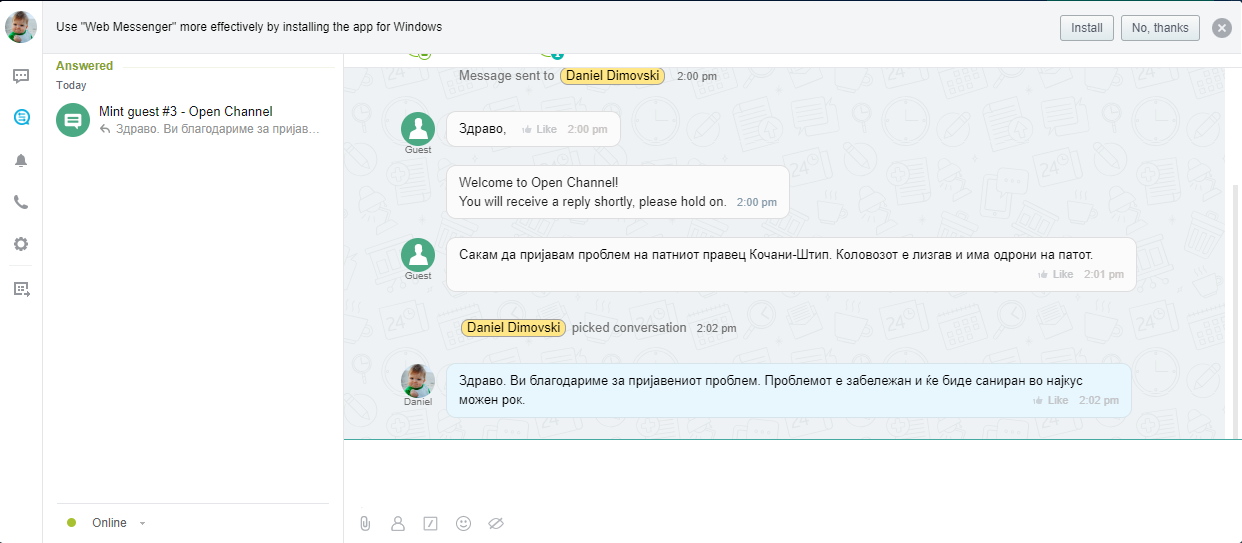Image resolution: width=1242 pixels, height=543 pixels.
Task: Like the guest's Кочани-Штип road message
Action: pos(1055,274)
